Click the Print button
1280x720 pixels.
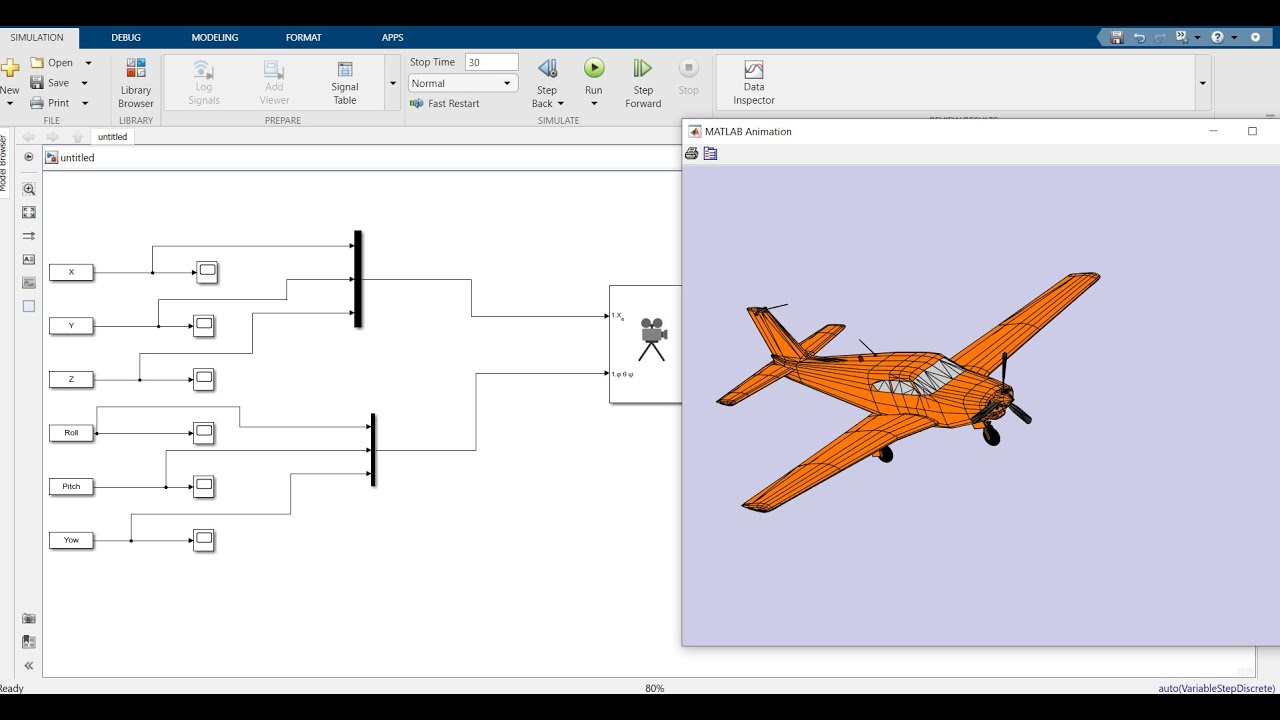point(50,103)
